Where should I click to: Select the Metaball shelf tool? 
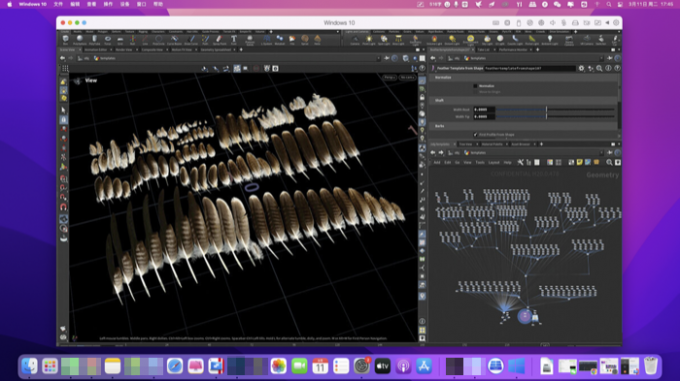(280, 39)
